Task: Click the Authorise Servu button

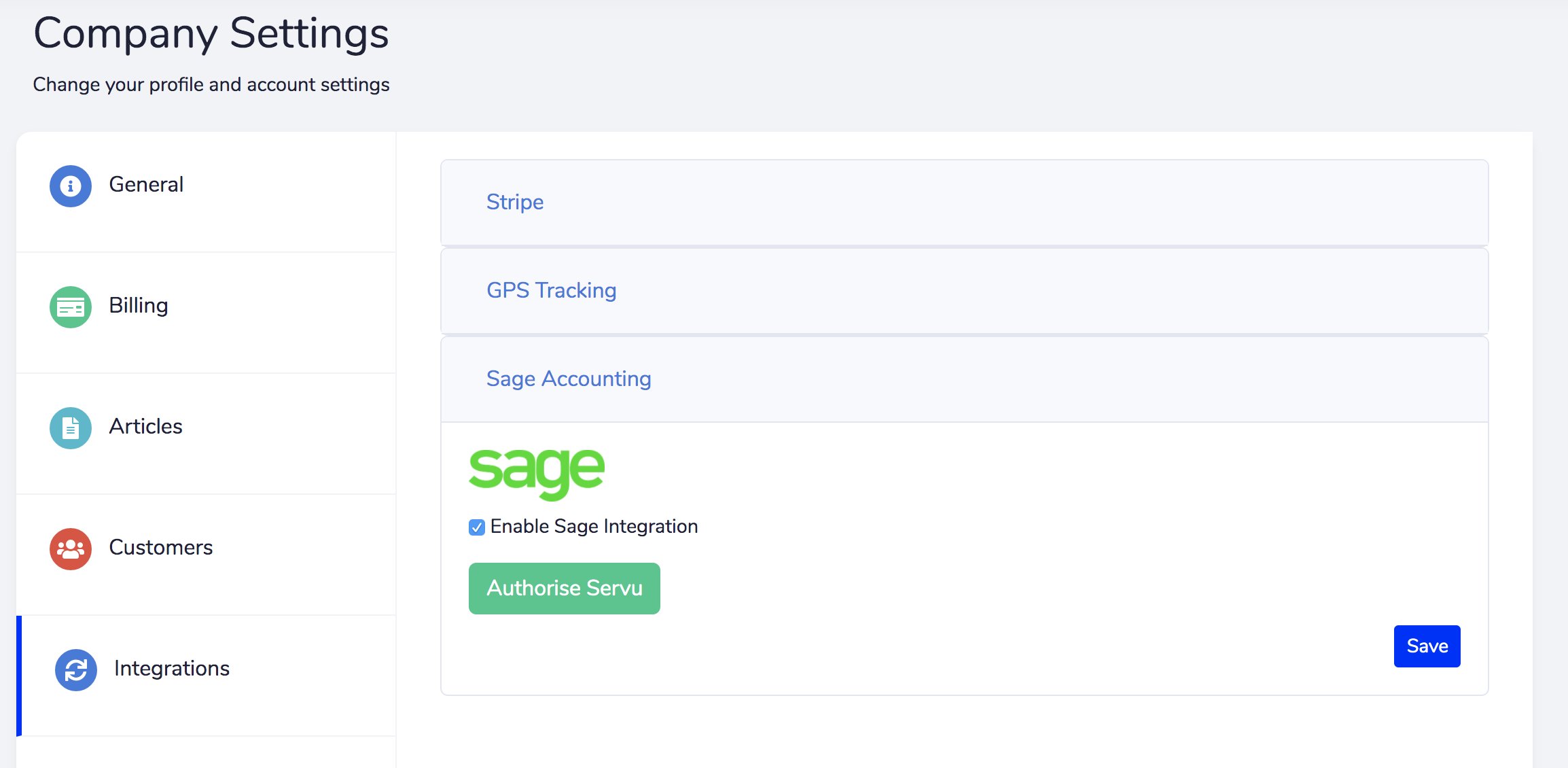Action: (x=565, y=589)
